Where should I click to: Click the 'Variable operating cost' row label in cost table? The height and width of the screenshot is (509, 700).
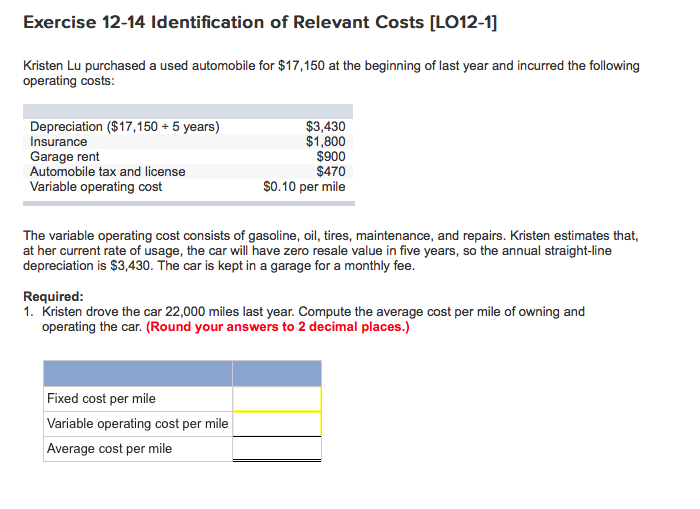click(x=96, y=187)
